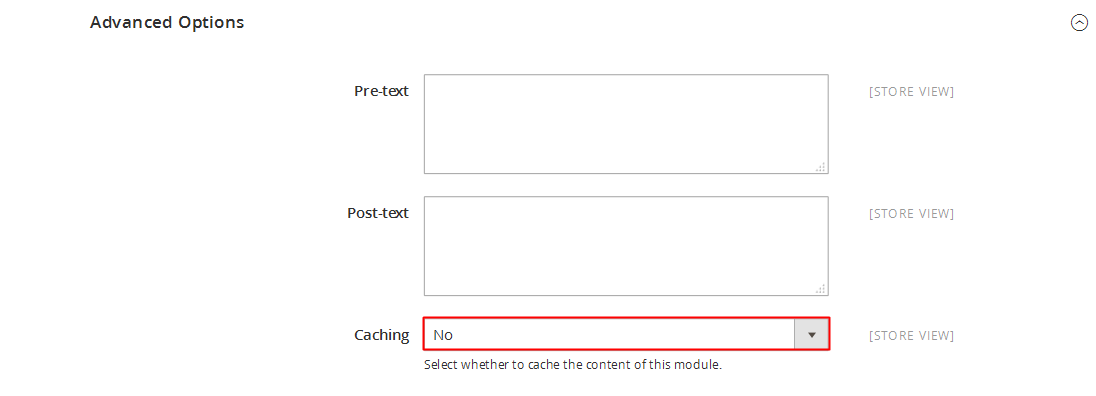
Task: Click the Pre-text field label
Action: (x=382, y=91)
